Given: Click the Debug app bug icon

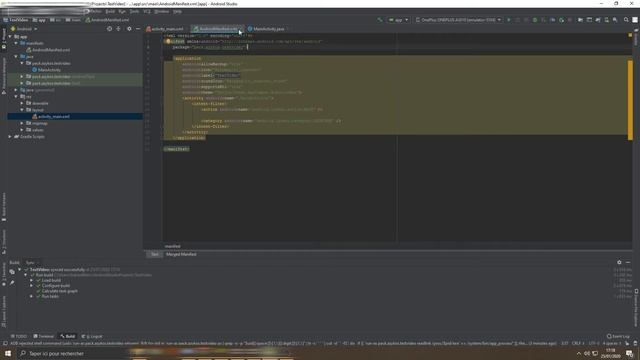Looking at the screenshot, I should pos(535,20).
